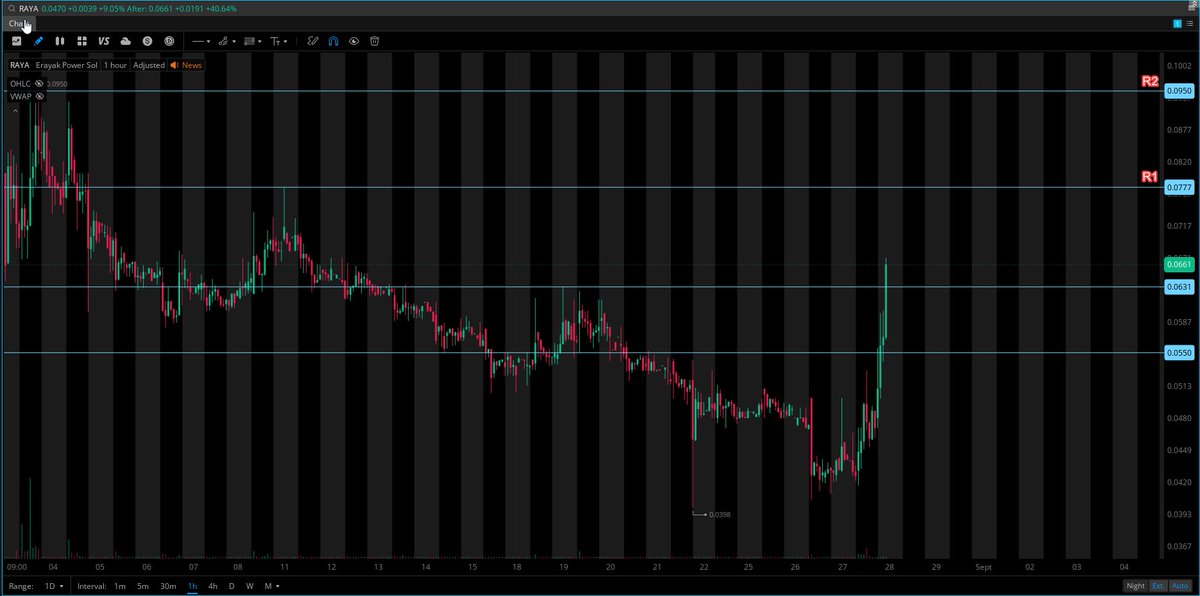Screen dimensions: 1200x596
Task: Select the blue pencil drawing tool
Action: pos(39,41)
